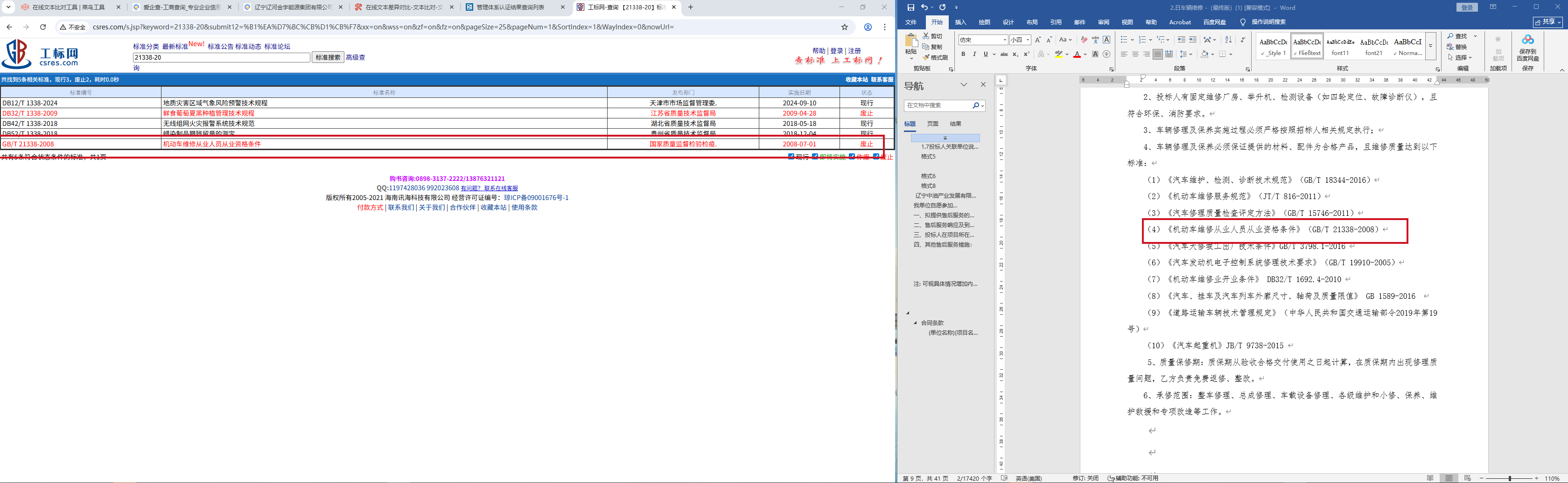The height and width of the screenshot is (483, 1568).
Task: Click the 标准搜索 search button
Action: tap(328, 57)
